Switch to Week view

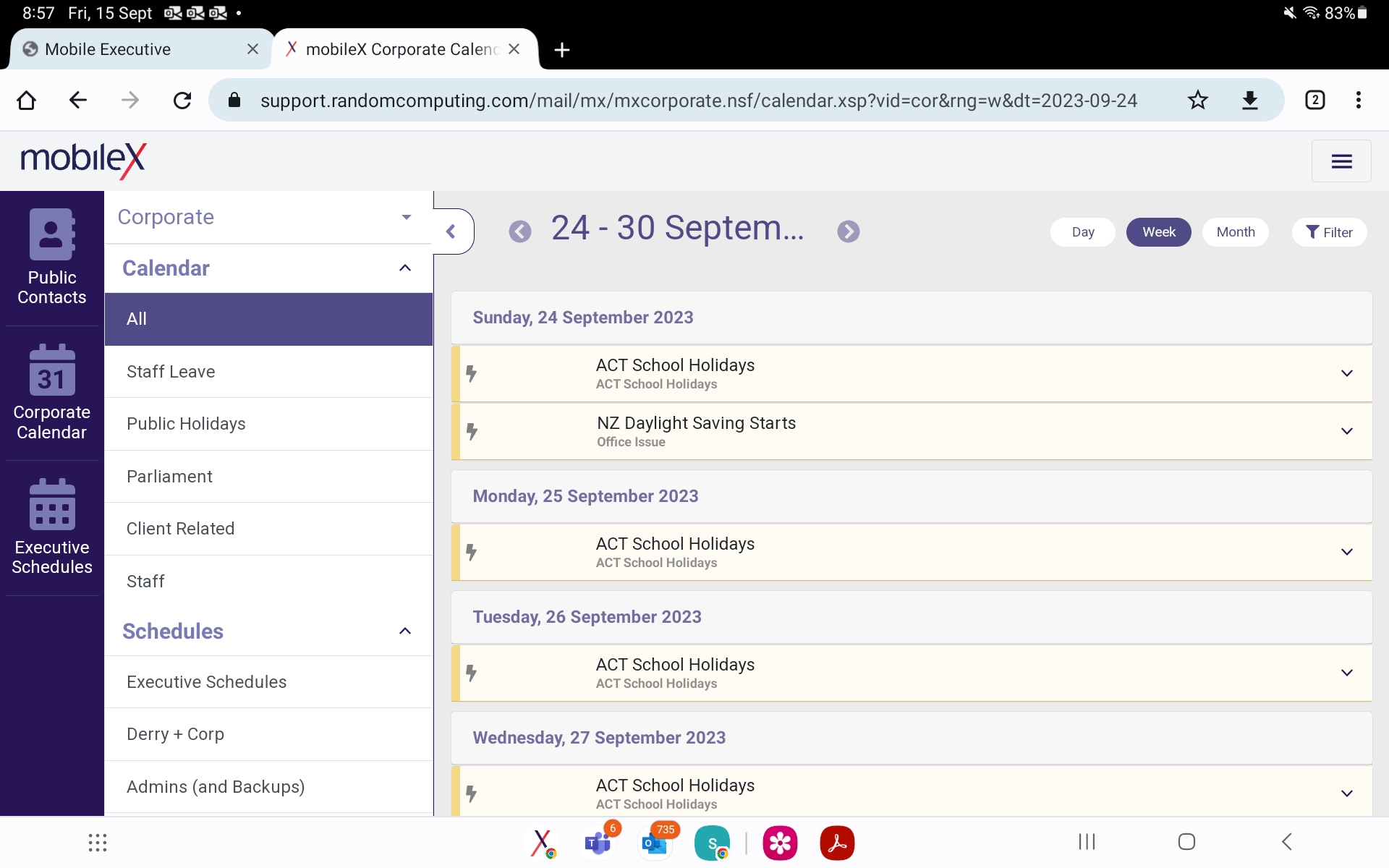(1158, 232)
